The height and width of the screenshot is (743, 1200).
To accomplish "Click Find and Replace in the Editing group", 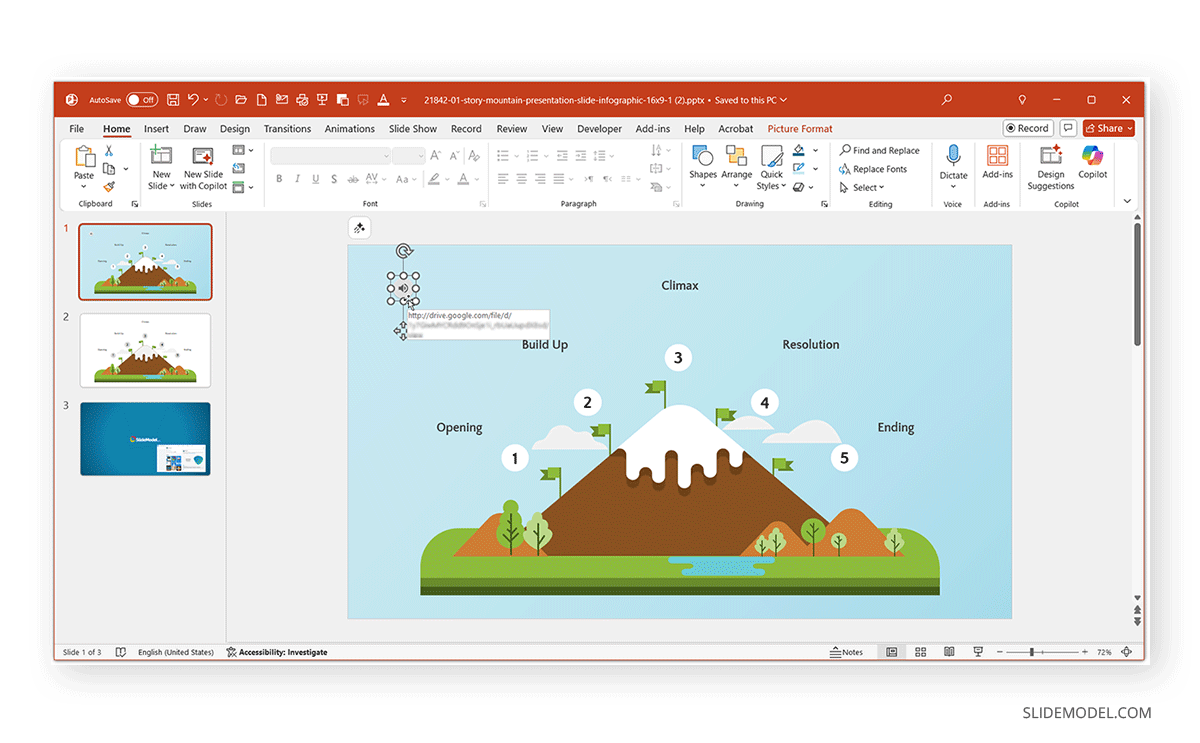I will [880, 150].
